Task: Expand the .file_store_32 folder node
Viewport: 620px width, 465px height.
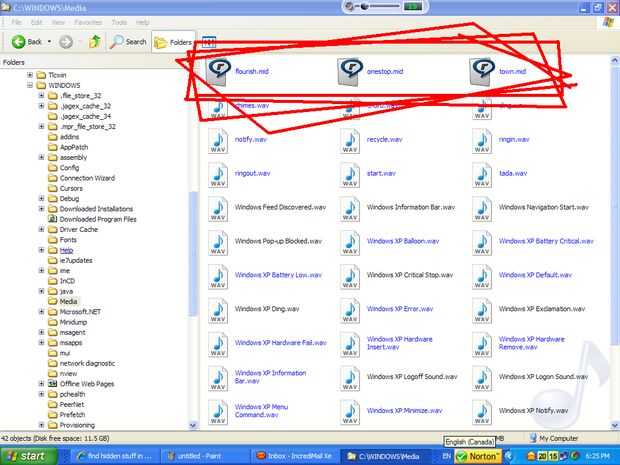Action: pos(42,95)
